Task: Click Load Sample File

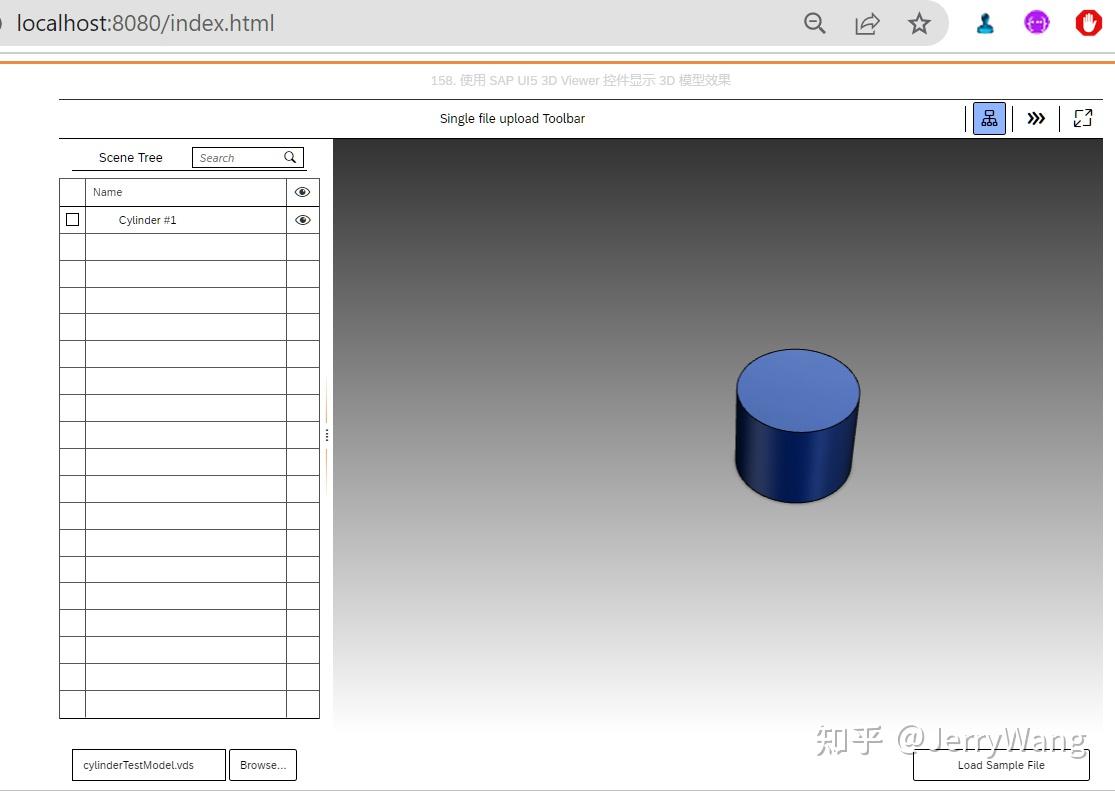Action: pos(1001,765)
